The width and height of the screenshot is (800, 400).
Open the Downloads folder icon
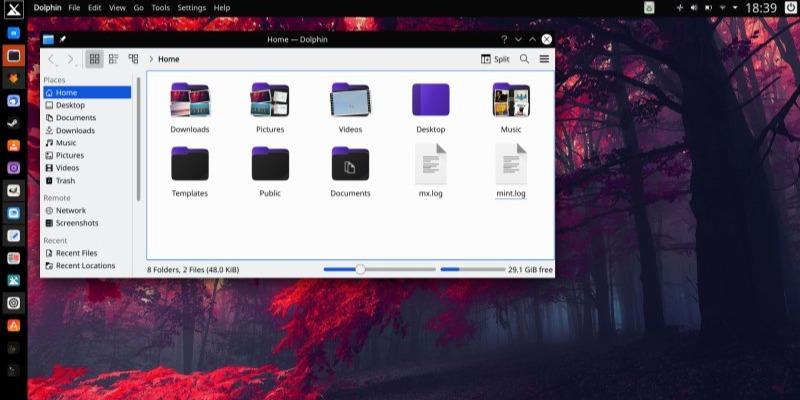click(190, 99)
